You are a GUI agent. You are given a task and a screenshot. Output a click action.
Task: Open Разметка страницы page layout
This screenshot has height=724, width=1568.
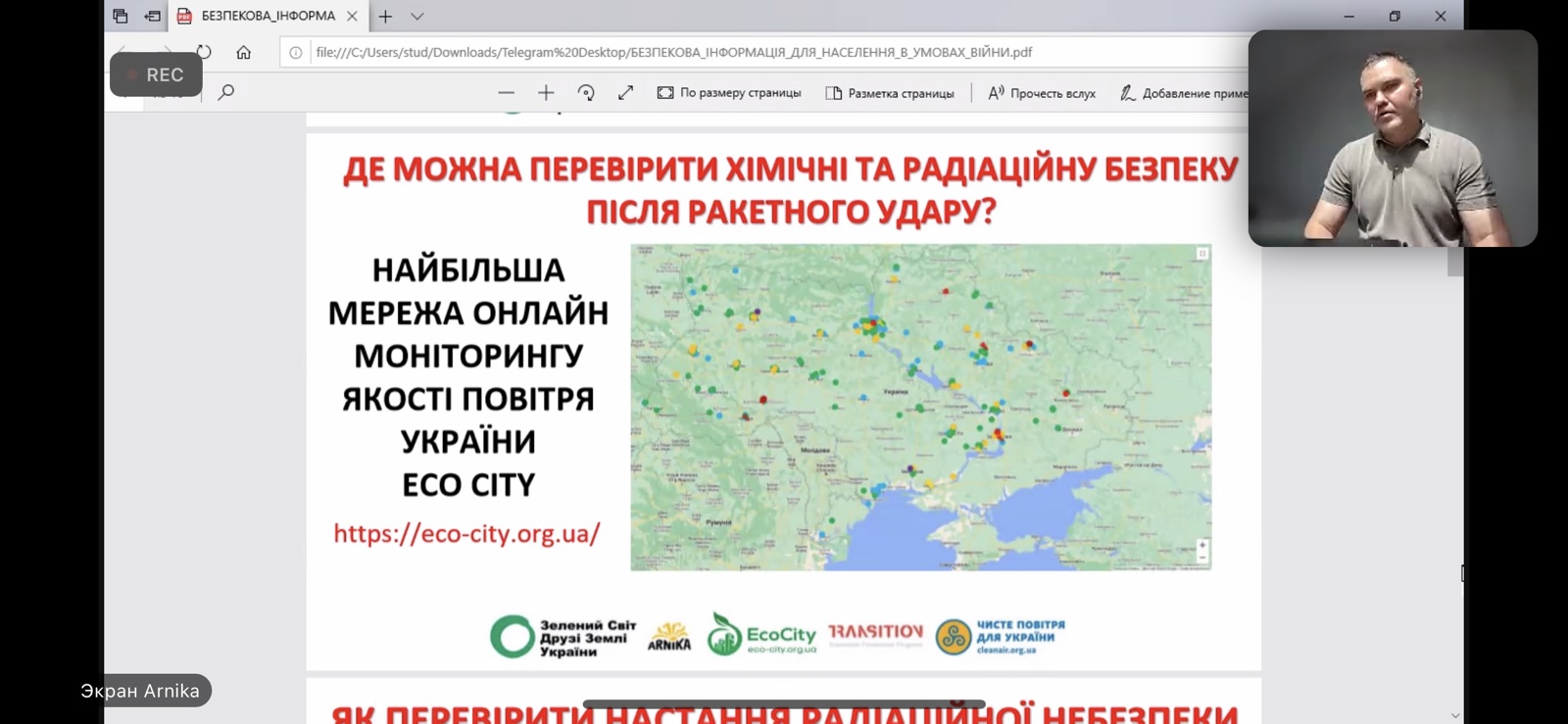tap(890, 93)
